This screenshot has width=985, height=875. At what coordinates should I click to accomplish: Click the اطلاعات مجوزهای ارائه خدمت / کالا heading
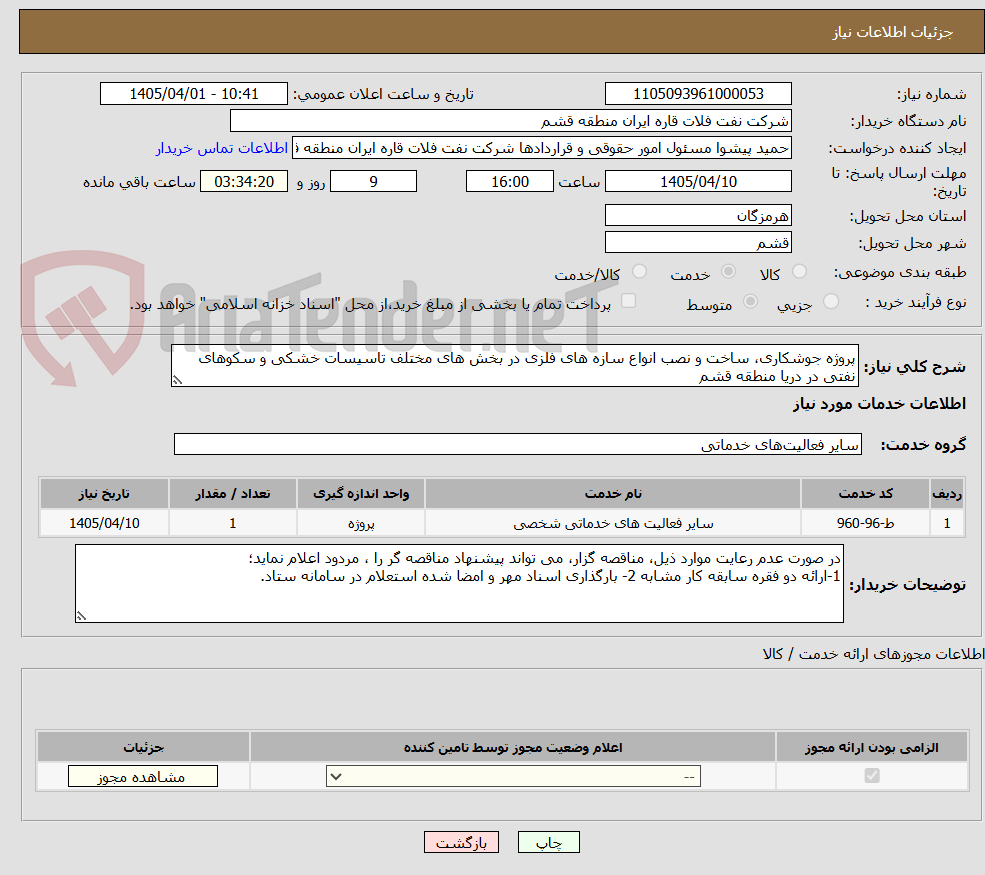[x=873, y=654]
